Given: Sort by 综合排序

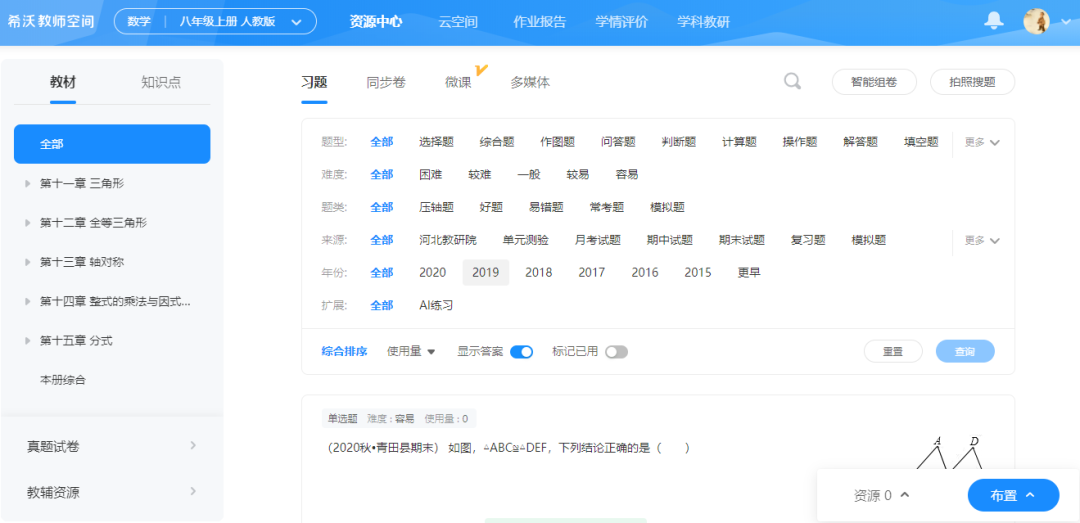Looking at the screenshot, I should (344, 351).
